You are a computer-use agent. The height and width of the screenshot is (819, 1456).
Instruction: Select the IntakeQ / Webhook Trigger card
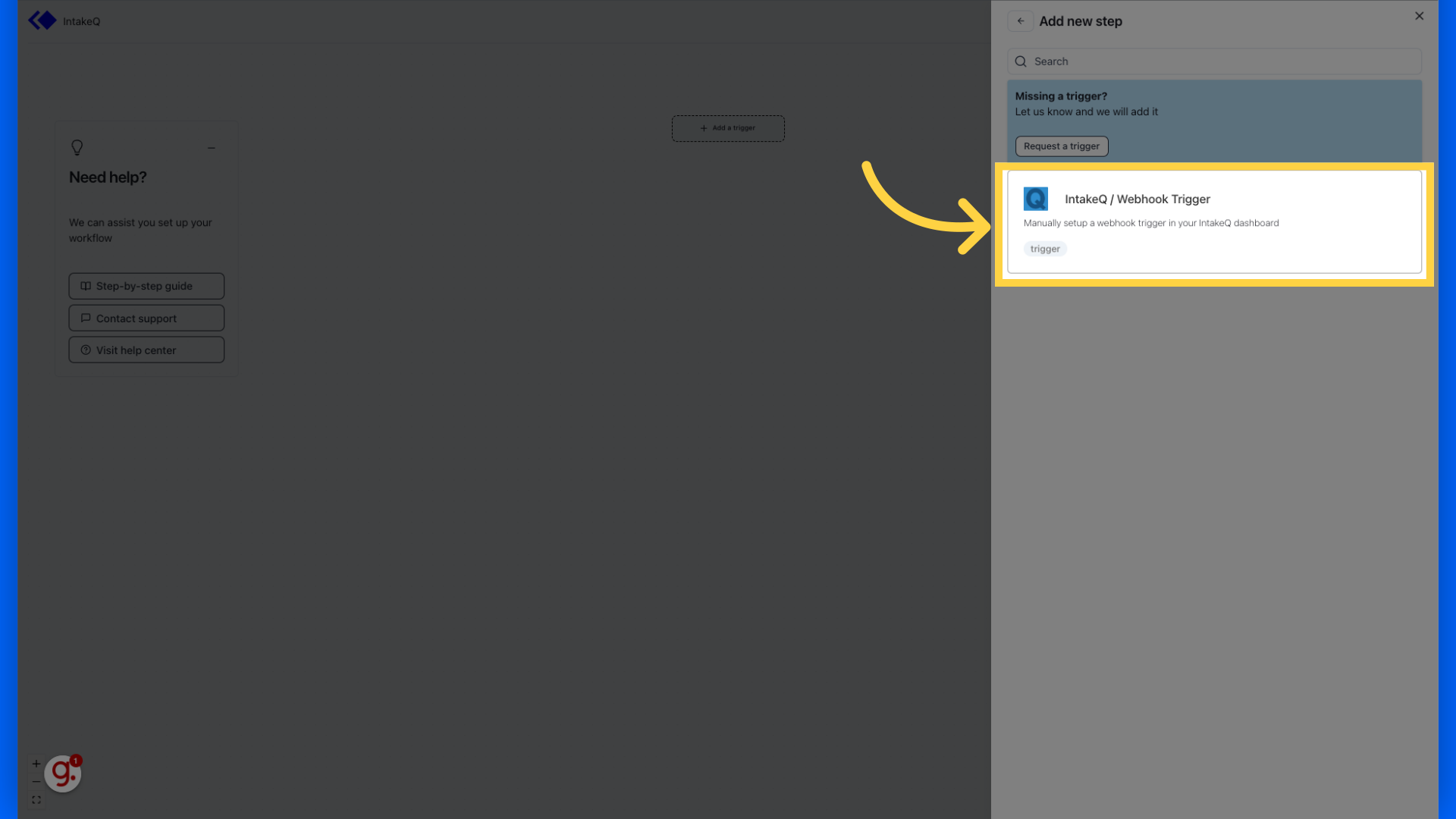pyautogui.click(x=1214, y=221)
